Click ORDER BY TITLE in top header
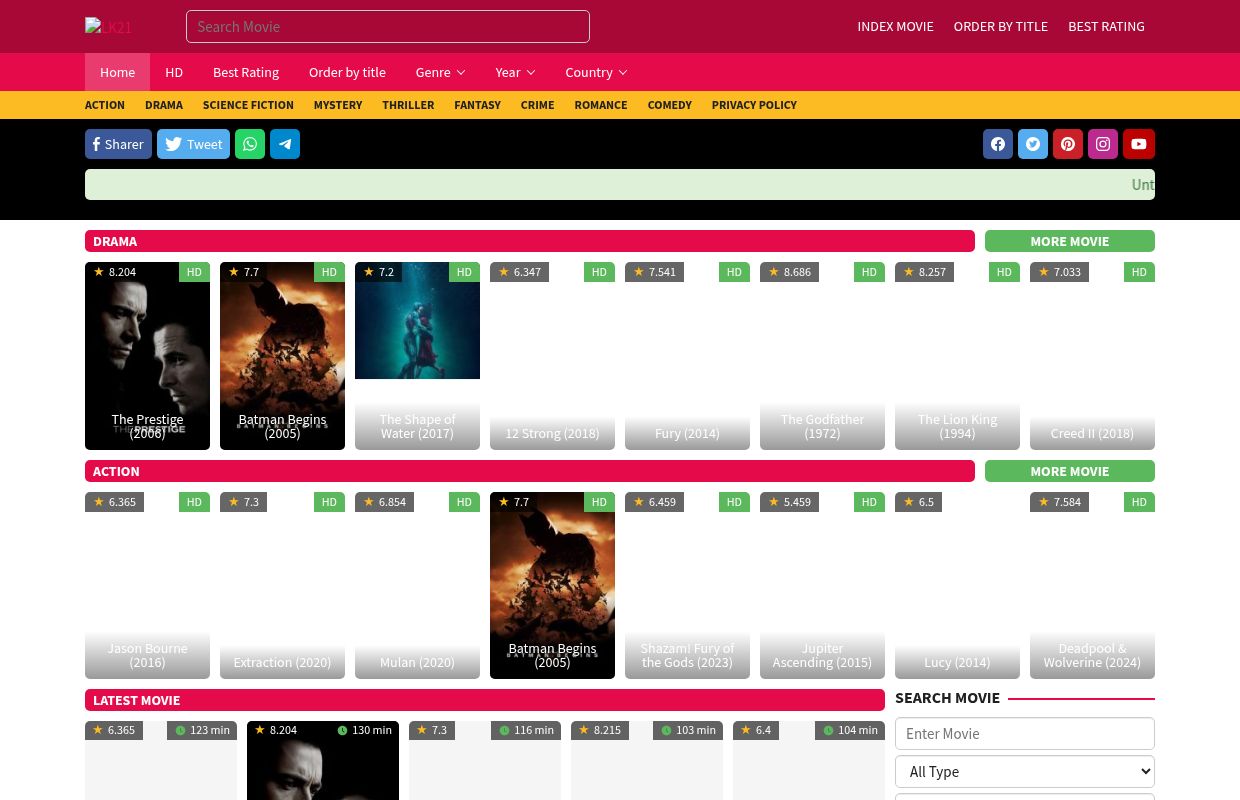This screenshot has height=800, width=1240. tap(1001, 26)
